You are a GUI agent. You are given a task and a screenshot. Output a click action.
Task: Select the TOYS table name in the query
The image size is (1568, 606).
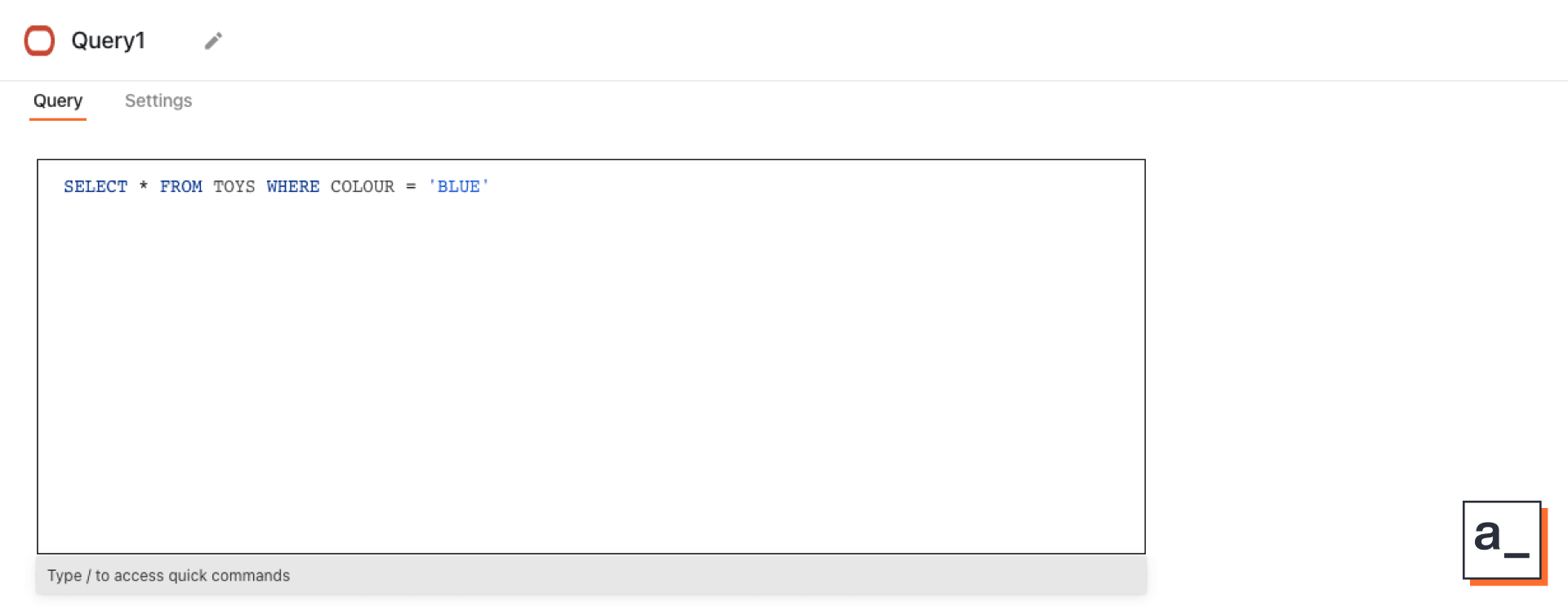click(x=234, y=186)
